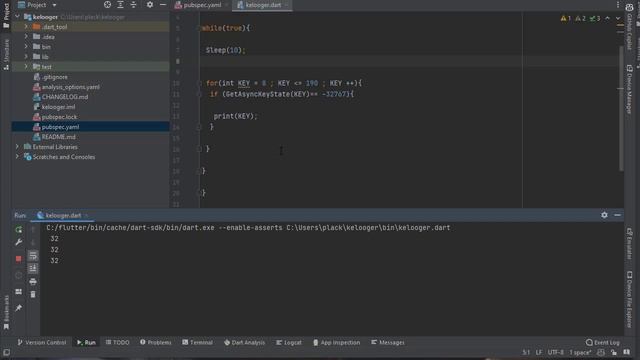Collapse all nodes in Project tree
Viewport: 640px width, 360px height.
pos(133,5)
